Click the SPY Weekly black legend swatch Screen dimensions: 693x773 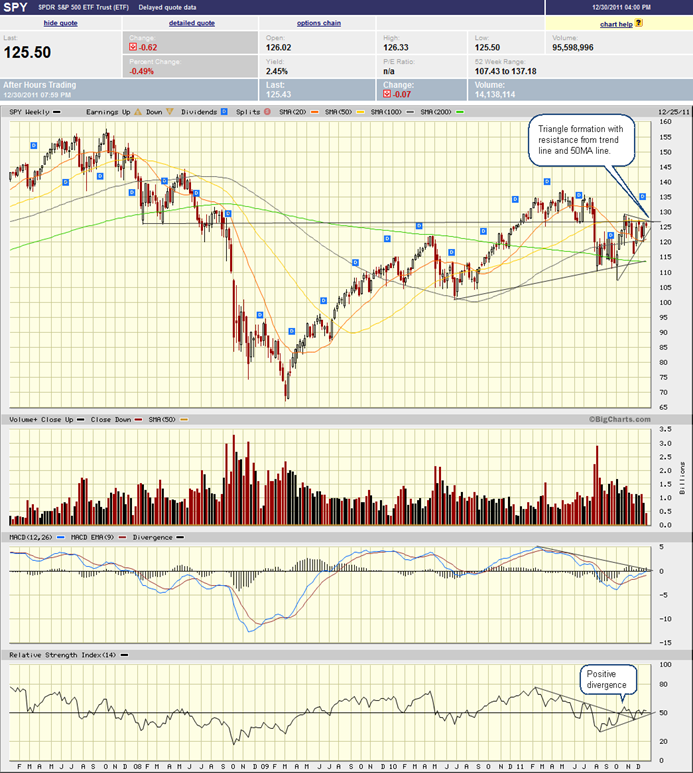57,112
